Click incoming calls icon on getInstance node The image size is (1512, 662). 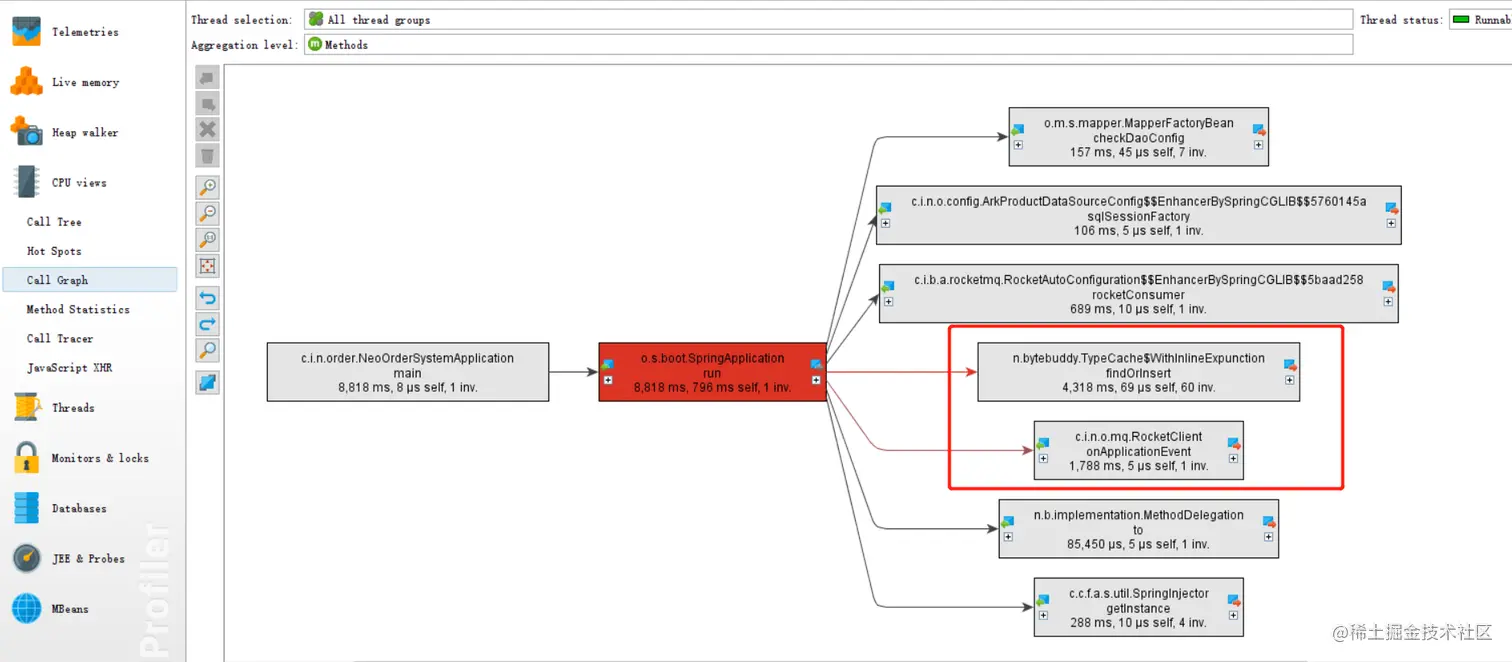[x=1043, y=600]
